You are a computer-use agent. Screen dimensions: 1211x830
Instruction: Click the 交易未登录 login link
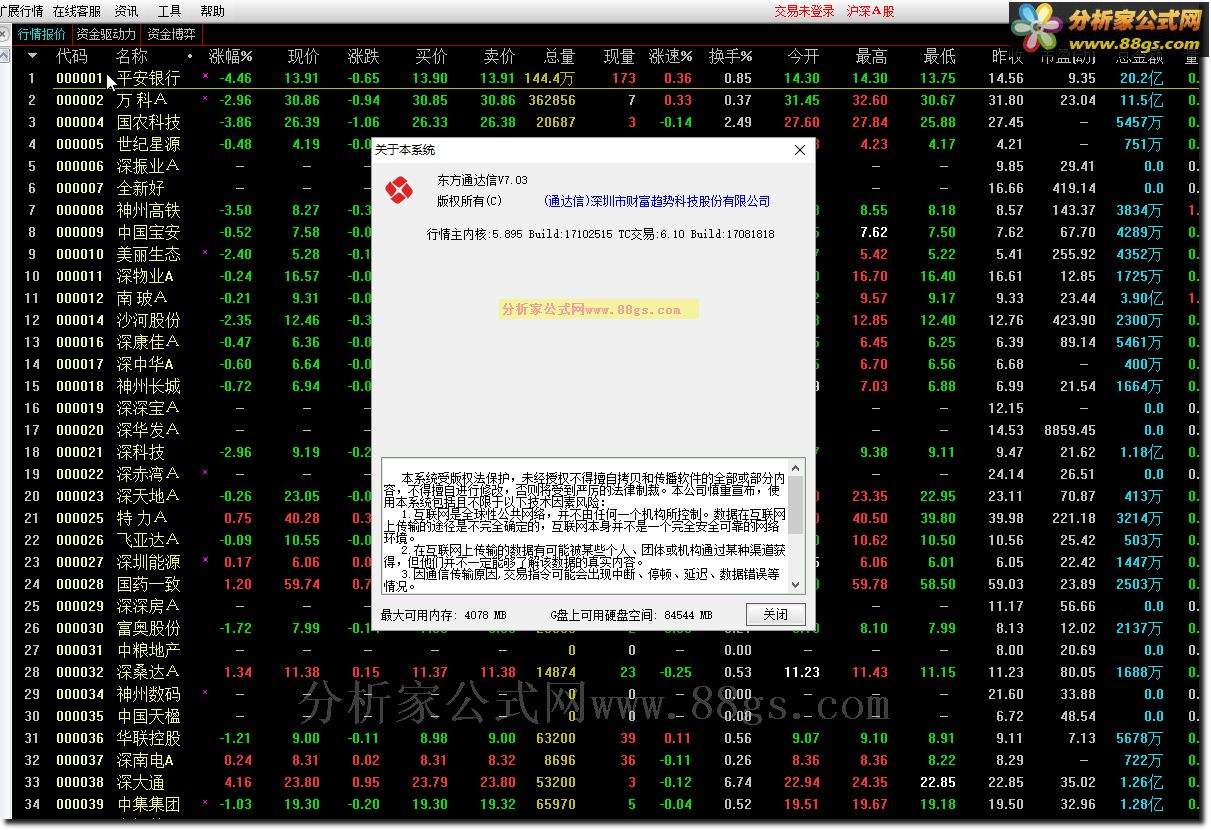pos(804,11)
